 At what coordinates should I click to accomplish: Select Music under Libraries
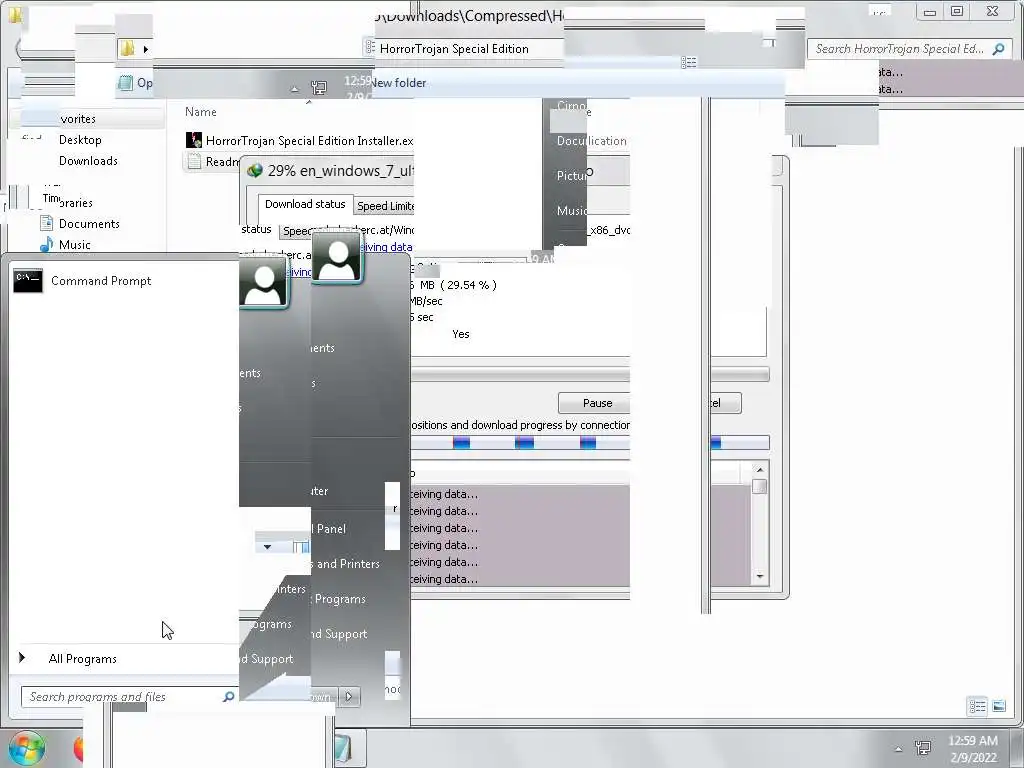click(74, 244)
